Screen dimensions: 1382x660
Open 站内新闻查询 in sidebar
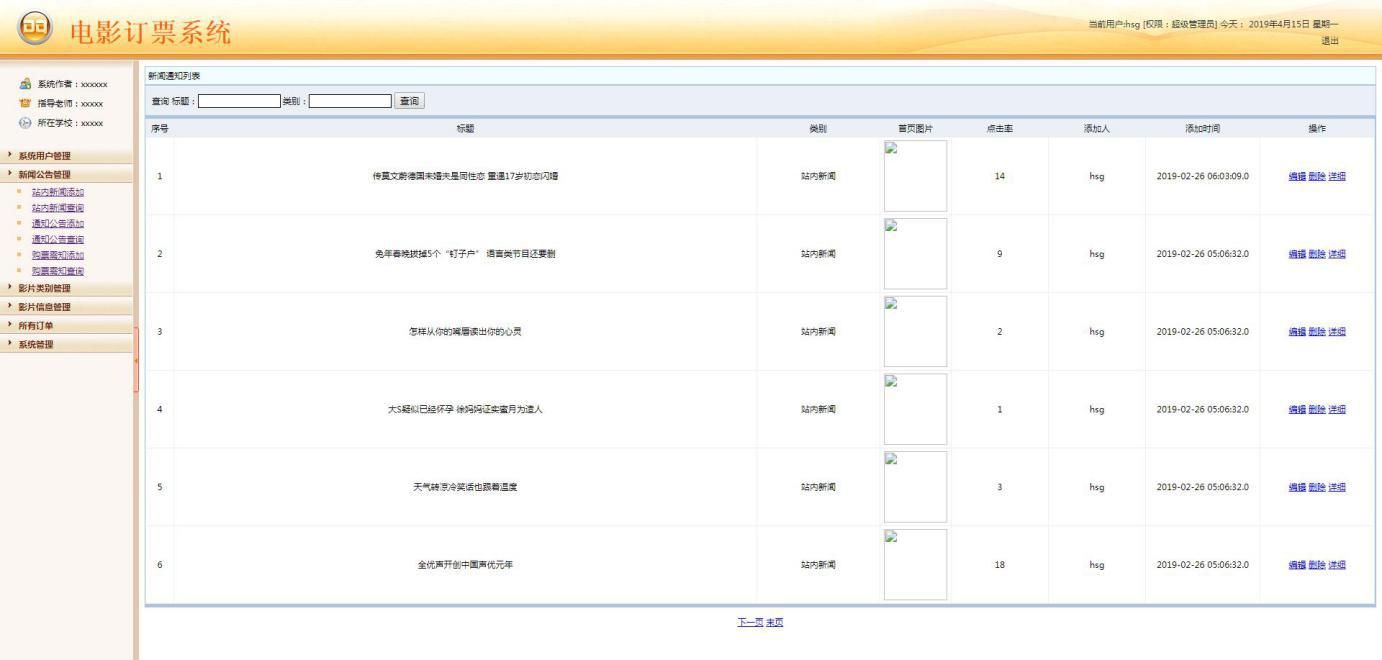pyautogui.click(x=58, y=207)
